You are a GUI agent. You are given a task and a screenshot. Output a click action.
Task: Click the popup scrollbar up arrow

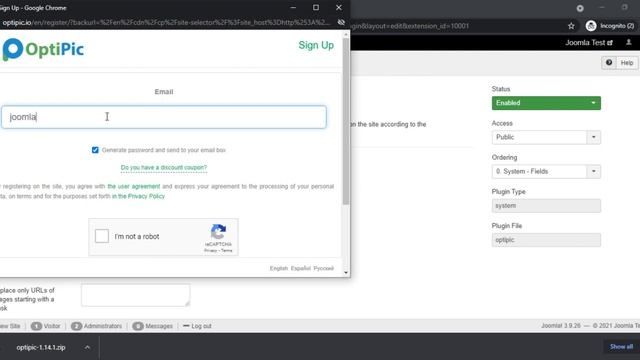(x=346, y=35)
